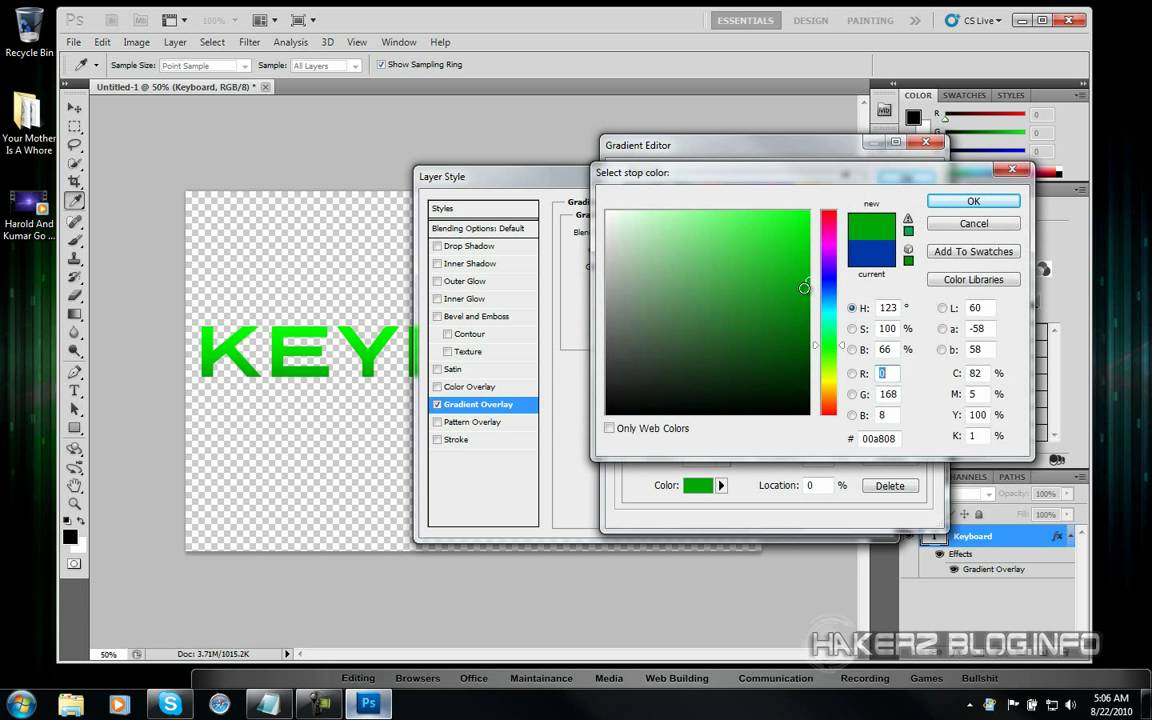The image size is (1152, 720).
Task: Open the Mini Bridge panel icon
Action: click(884, 110)
